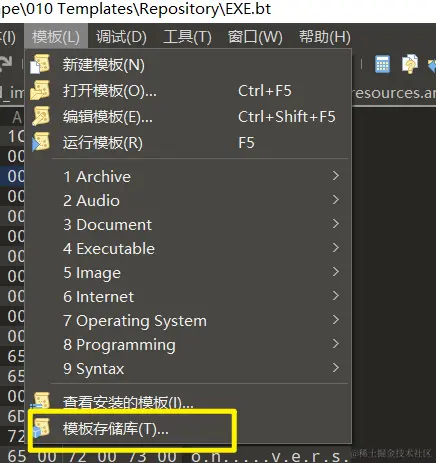This screenshot has width=436, height=463.
Task: Expand the 6 Internet submenu
Action: pyautogui.click(x=188, y=296)
